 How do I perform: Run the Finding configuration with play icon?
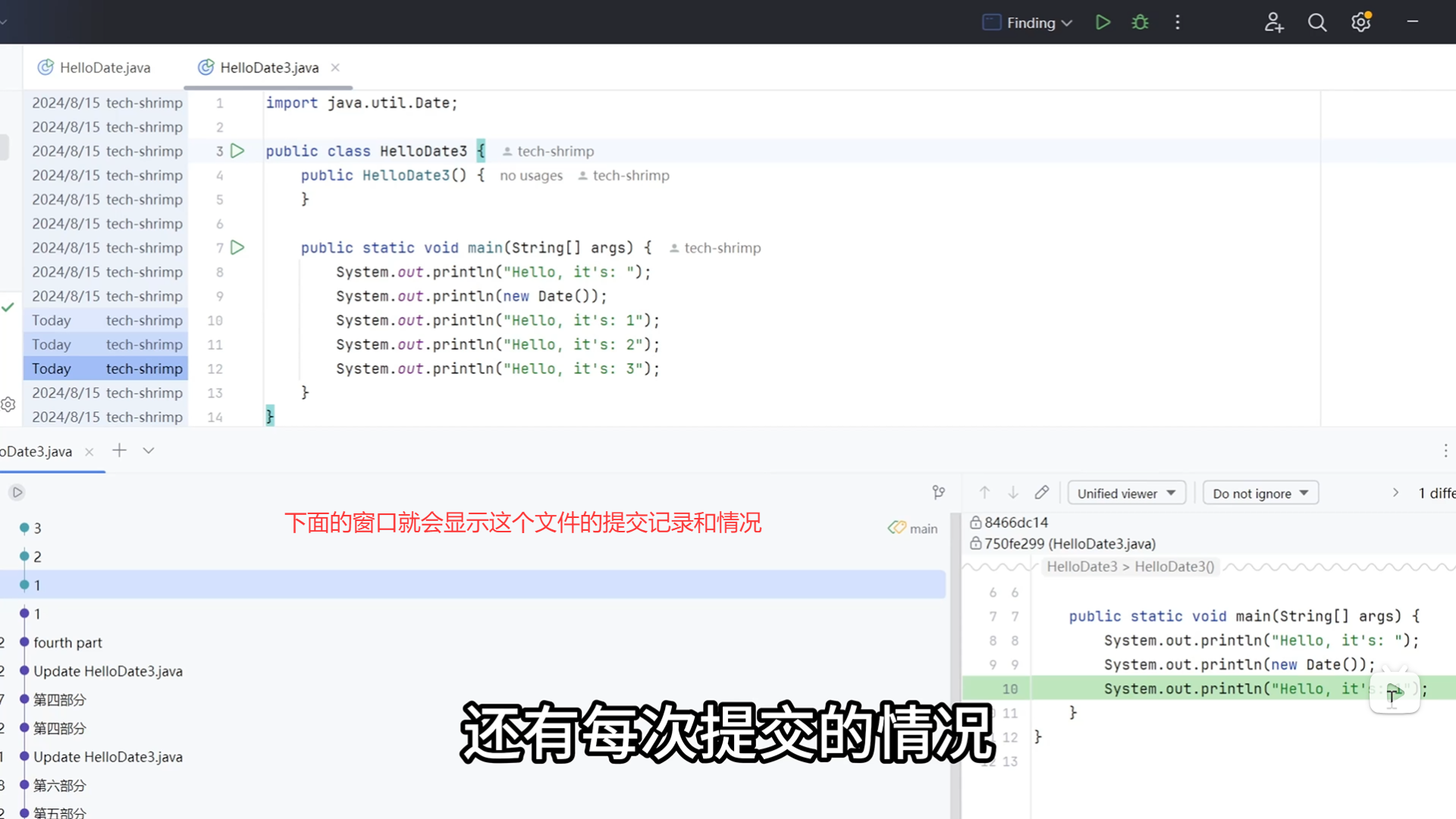[x=1103, y=23]
